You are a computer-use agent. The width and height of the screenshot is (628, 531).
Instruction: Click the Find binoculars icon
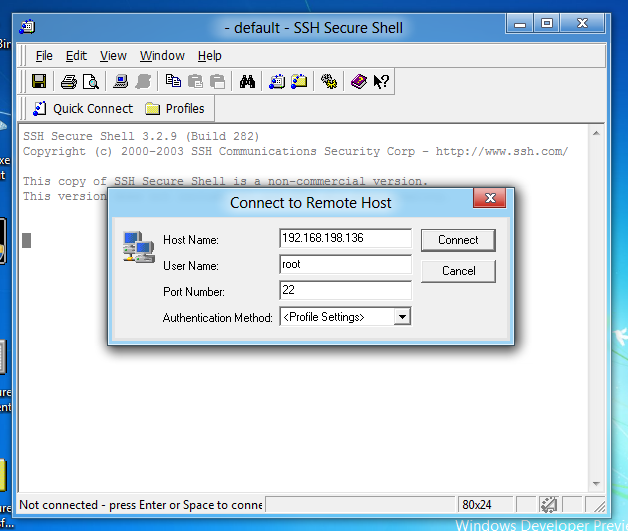[x=247, y=81]
